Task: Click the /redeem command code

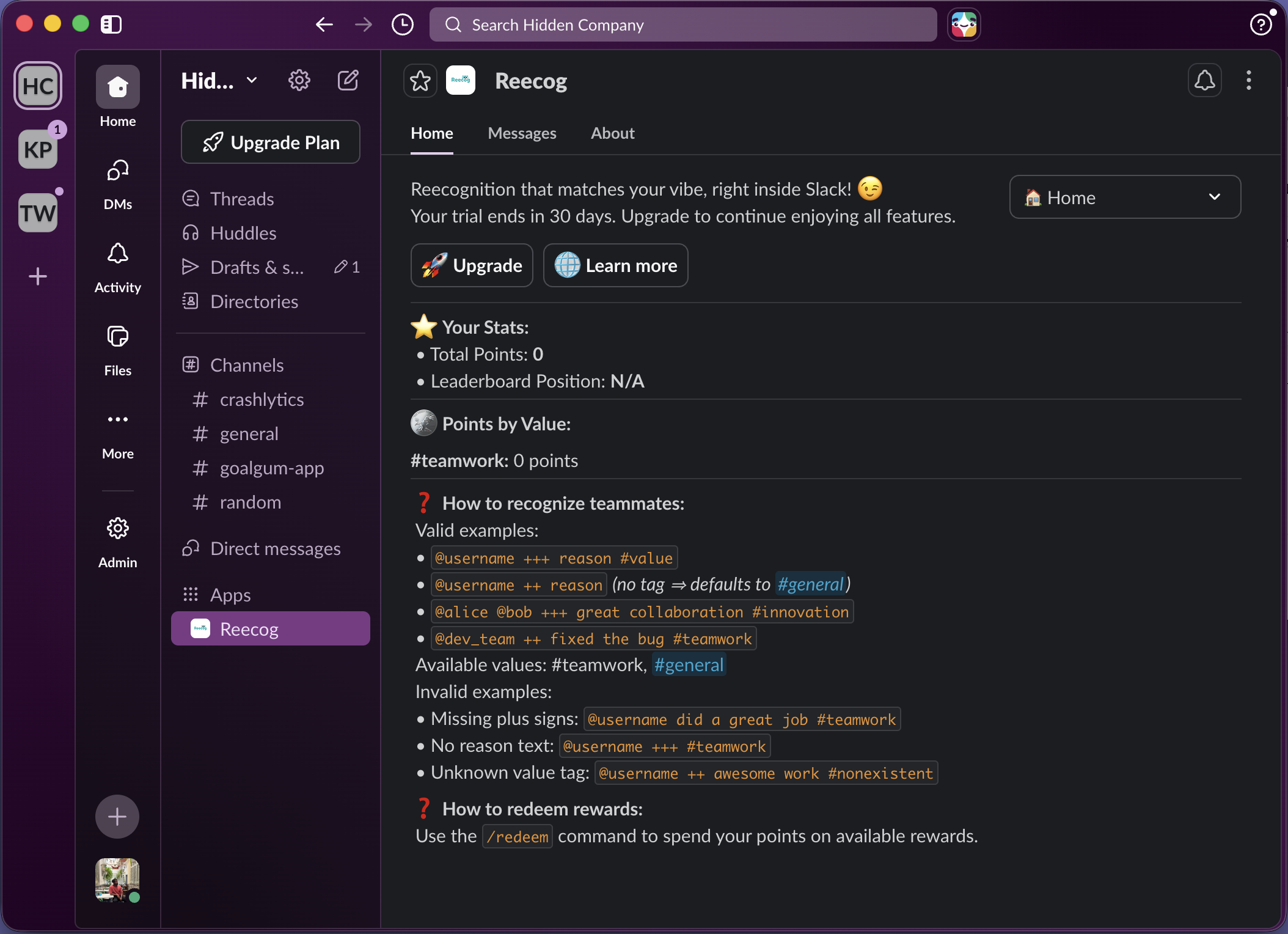Action: (x=518, y=837)
